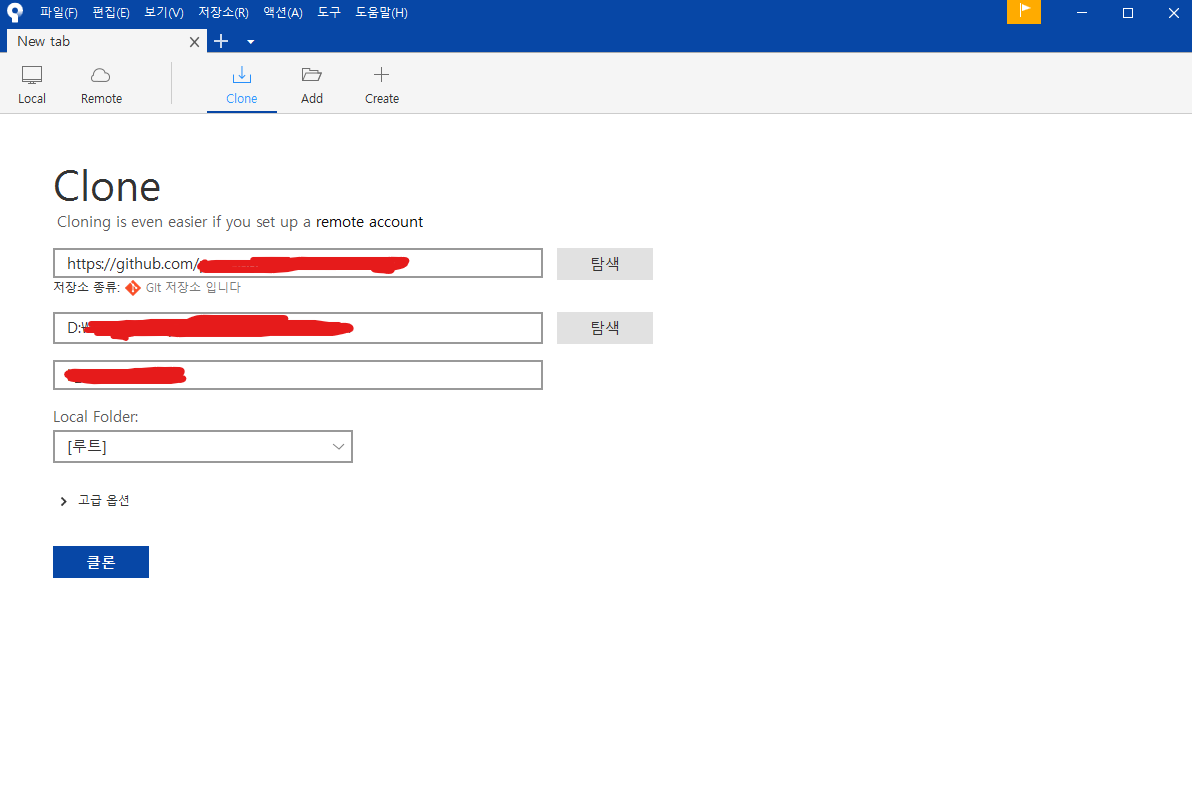Close the New tab

point(195,42)
